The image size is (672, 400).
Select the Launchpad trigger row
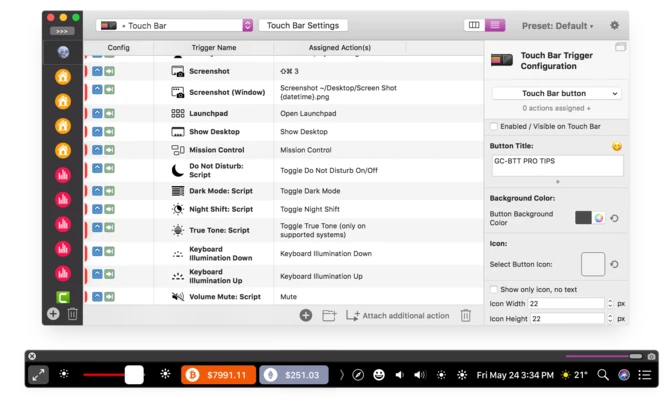(x=283, y=114)
